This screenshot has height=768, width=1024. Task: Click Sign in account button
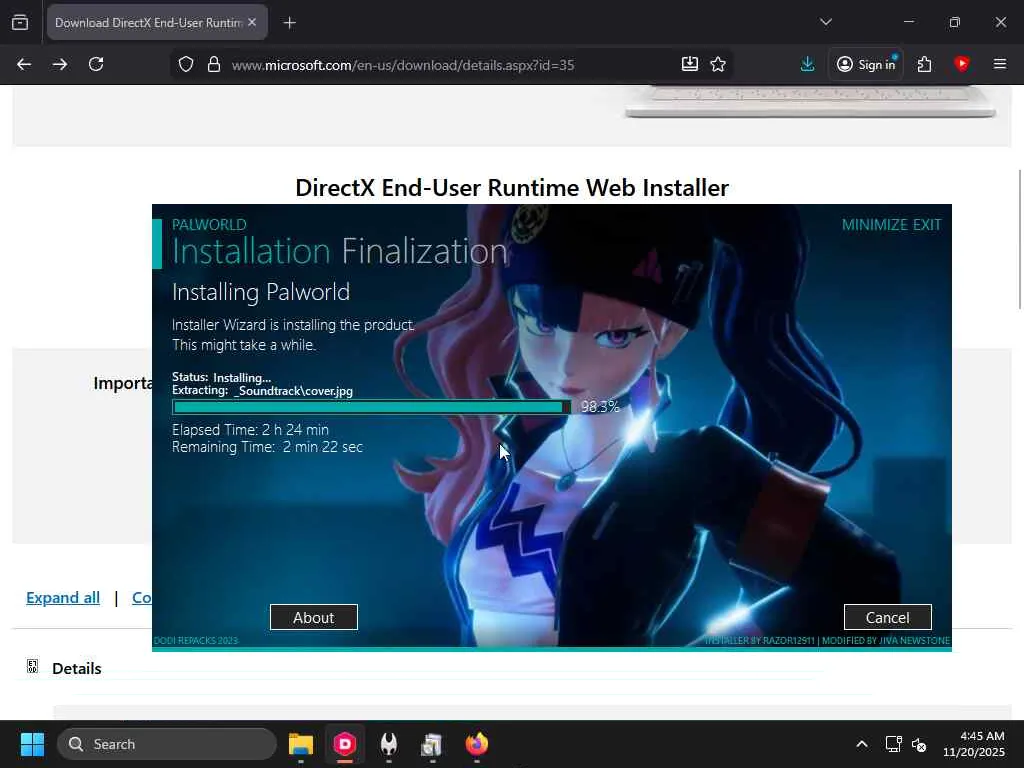[x=867, y=64]
